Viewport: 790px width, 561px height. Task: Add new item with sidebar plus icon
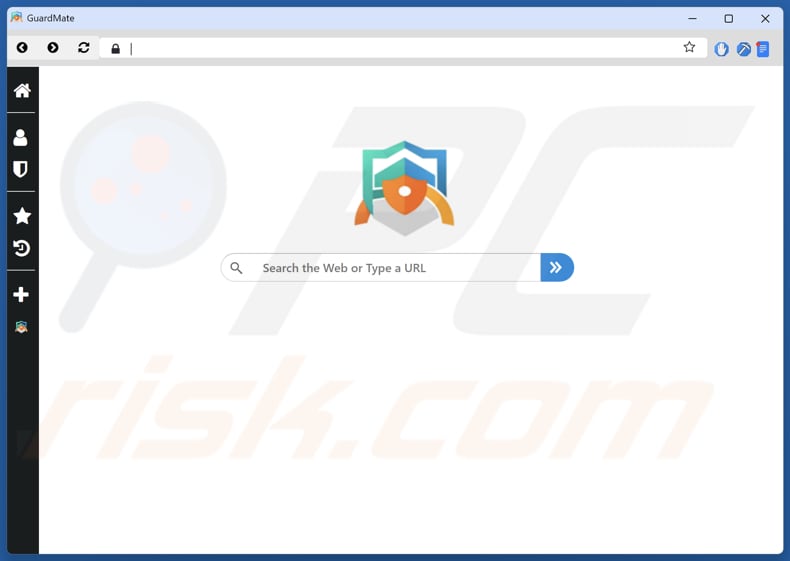[x=21, y=294]
